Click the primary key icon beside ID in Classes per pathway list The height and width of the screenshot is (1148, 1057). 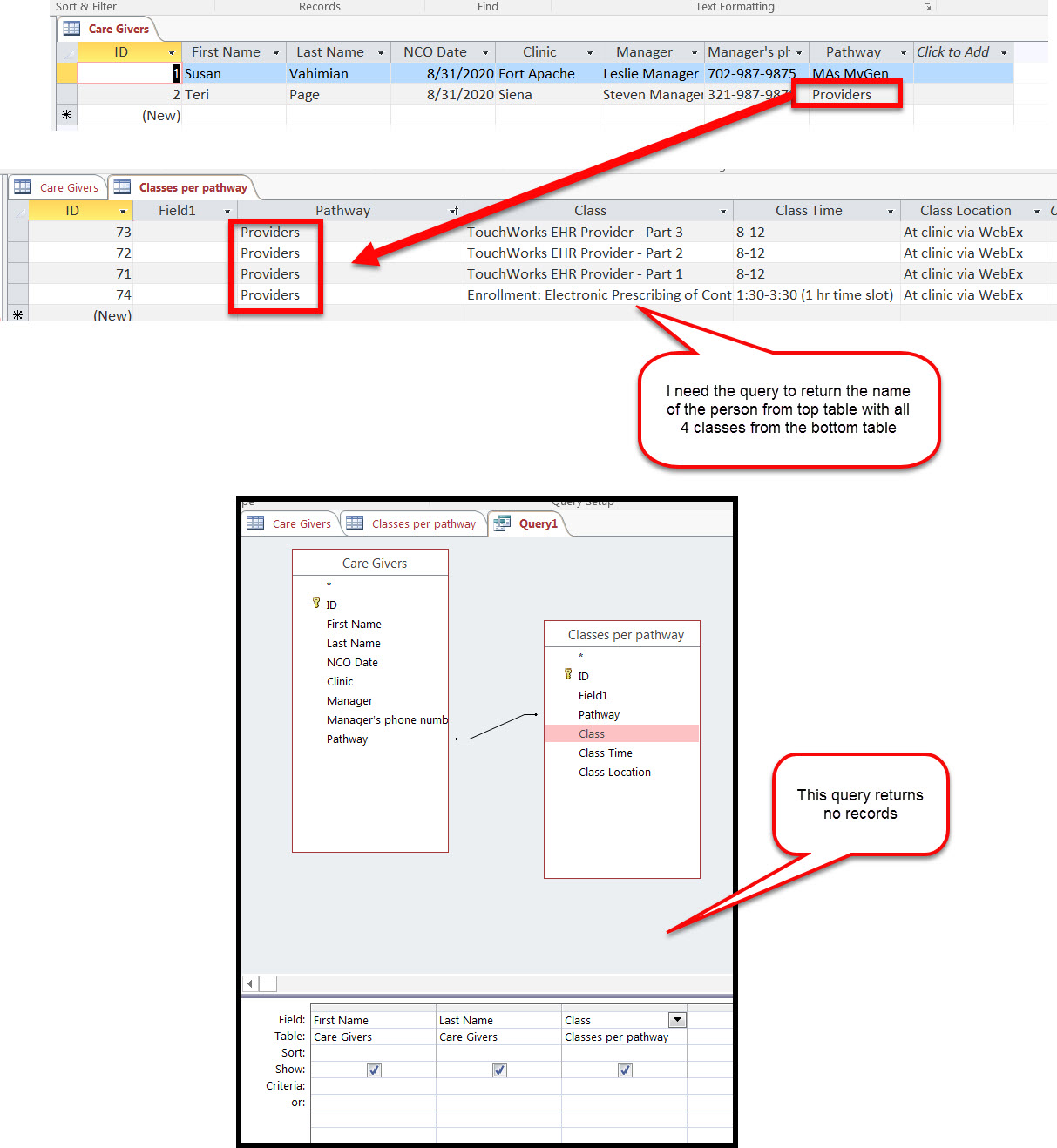pyautogui.click(x=567, y=674)
